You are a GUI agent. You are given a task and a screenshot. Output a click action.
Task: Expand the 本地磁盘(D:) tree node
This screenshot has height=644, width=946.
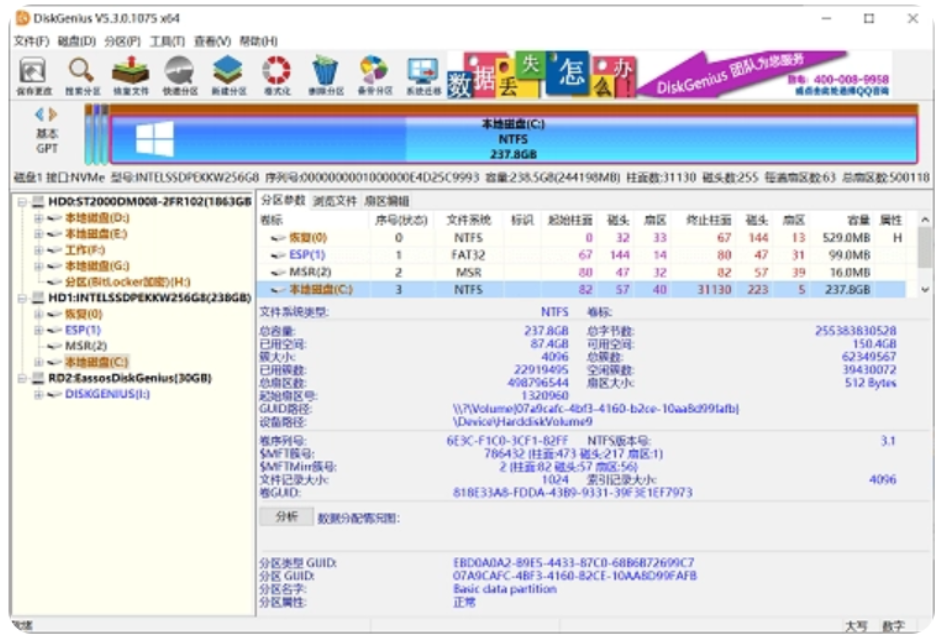[x=38, y=218]
